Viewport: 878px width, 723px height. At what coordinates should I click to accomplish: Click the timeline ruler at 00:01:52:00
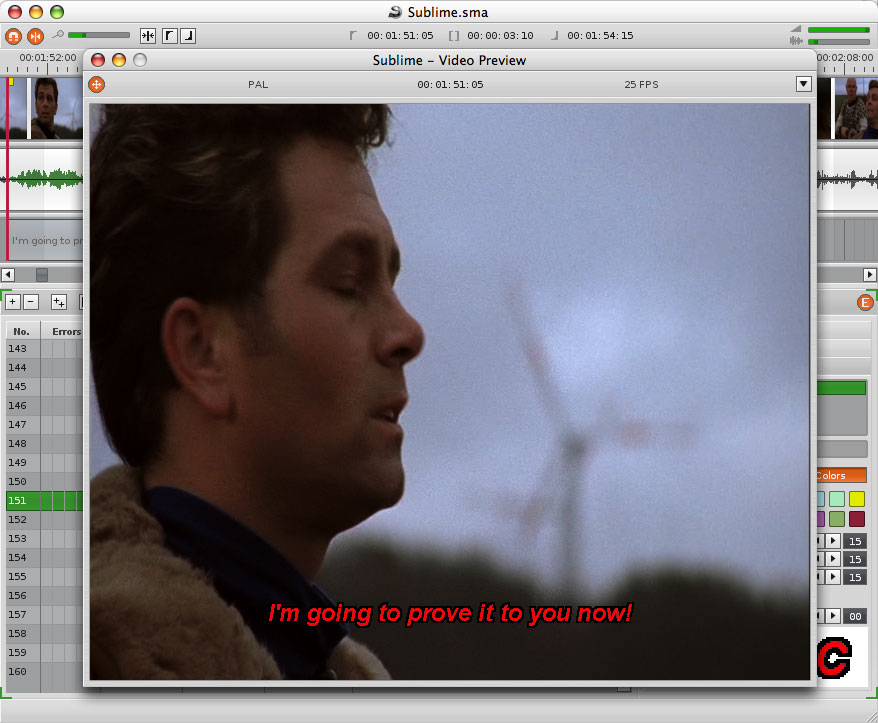(x=48, y=58)
